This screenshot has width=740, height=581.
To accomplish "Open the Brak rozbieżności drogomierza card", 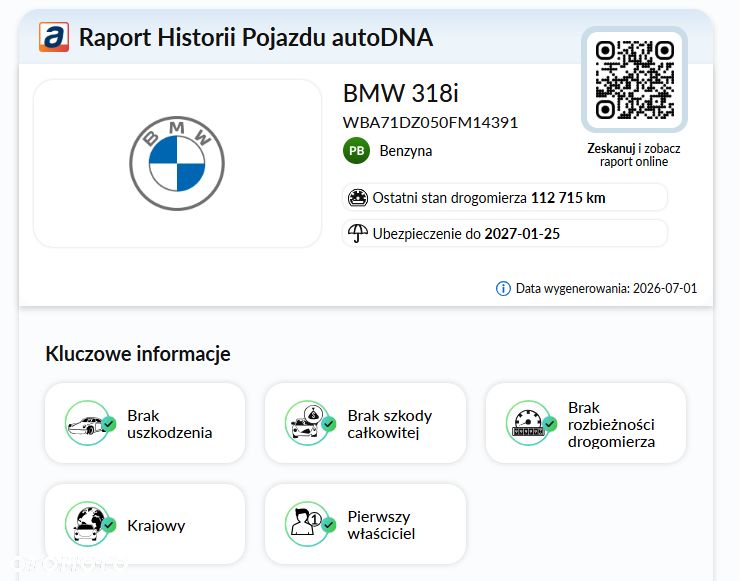I will coord(586,423).
